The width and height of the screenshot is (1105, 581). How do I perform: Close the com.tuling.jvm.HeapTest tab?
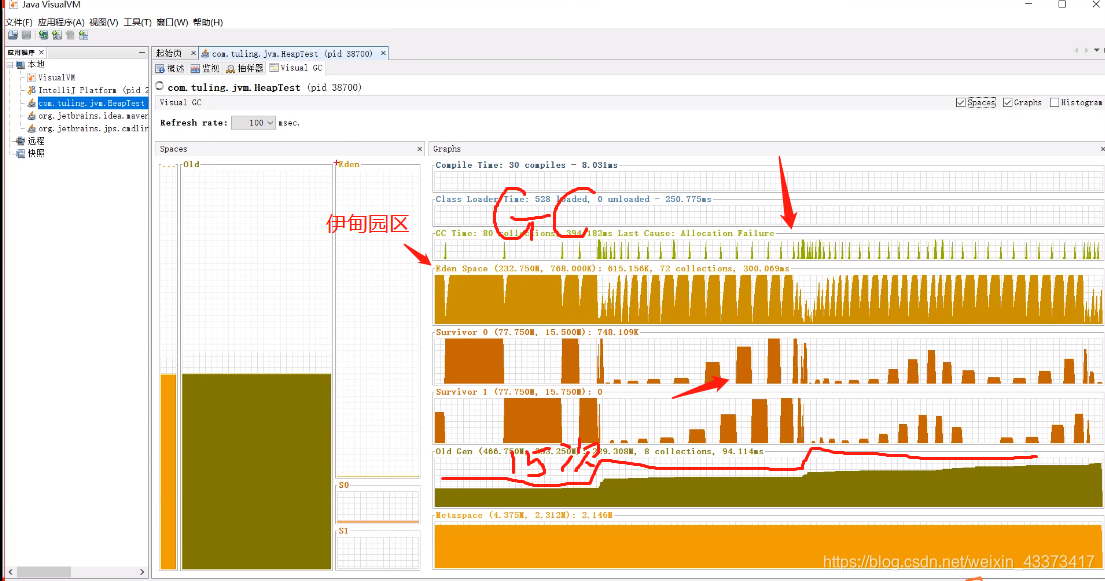pyautogui.click(x=383, y=53)
